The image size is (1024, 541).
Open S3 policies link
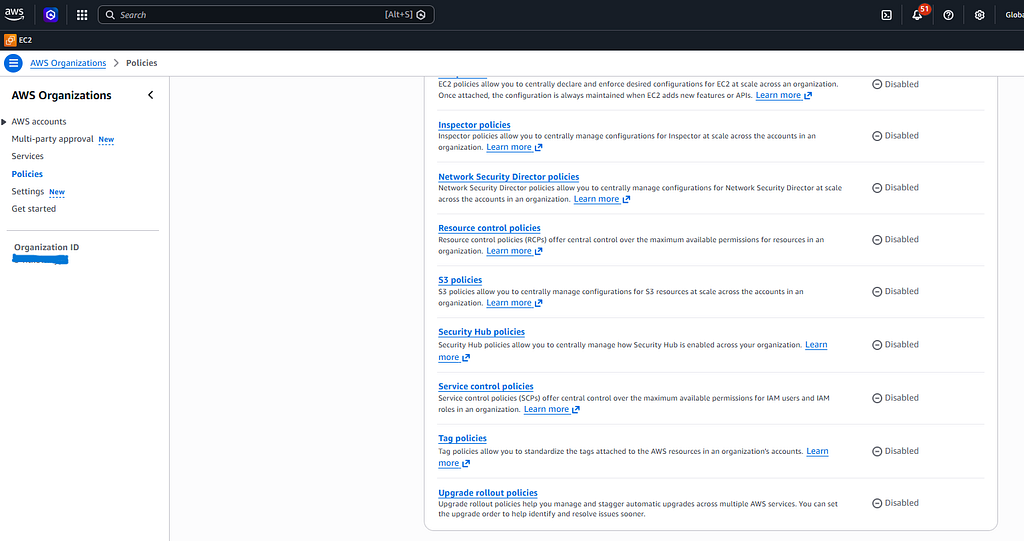click(460, 280)
